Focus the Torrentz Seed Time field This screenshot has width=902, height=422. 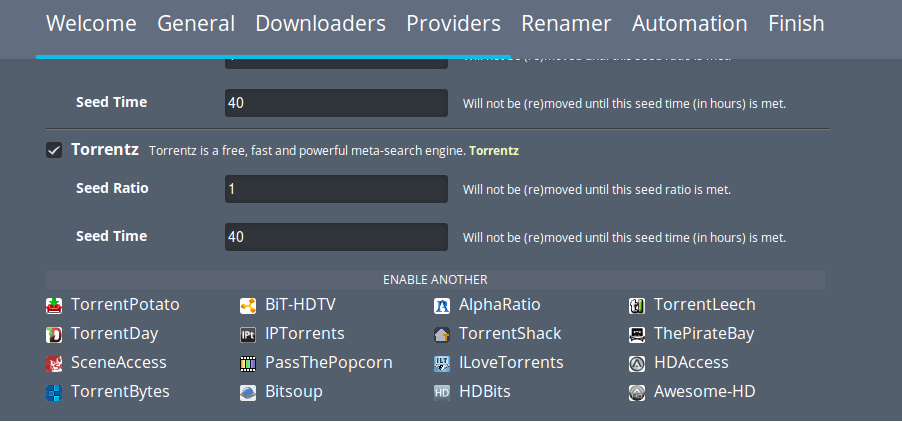(x=337, y=237)
